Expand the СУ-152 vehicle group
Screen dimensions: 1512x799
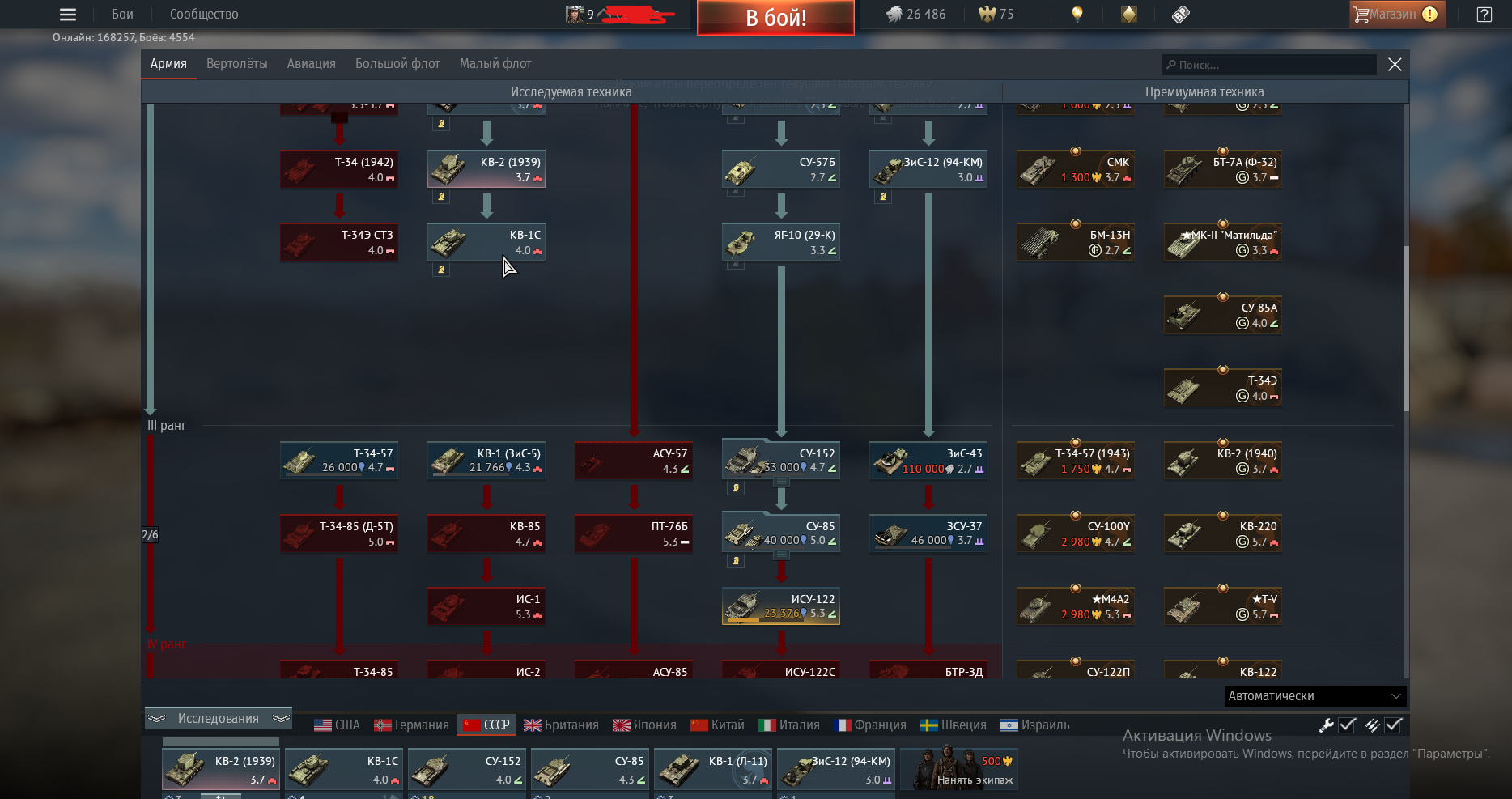pos(781,482)
